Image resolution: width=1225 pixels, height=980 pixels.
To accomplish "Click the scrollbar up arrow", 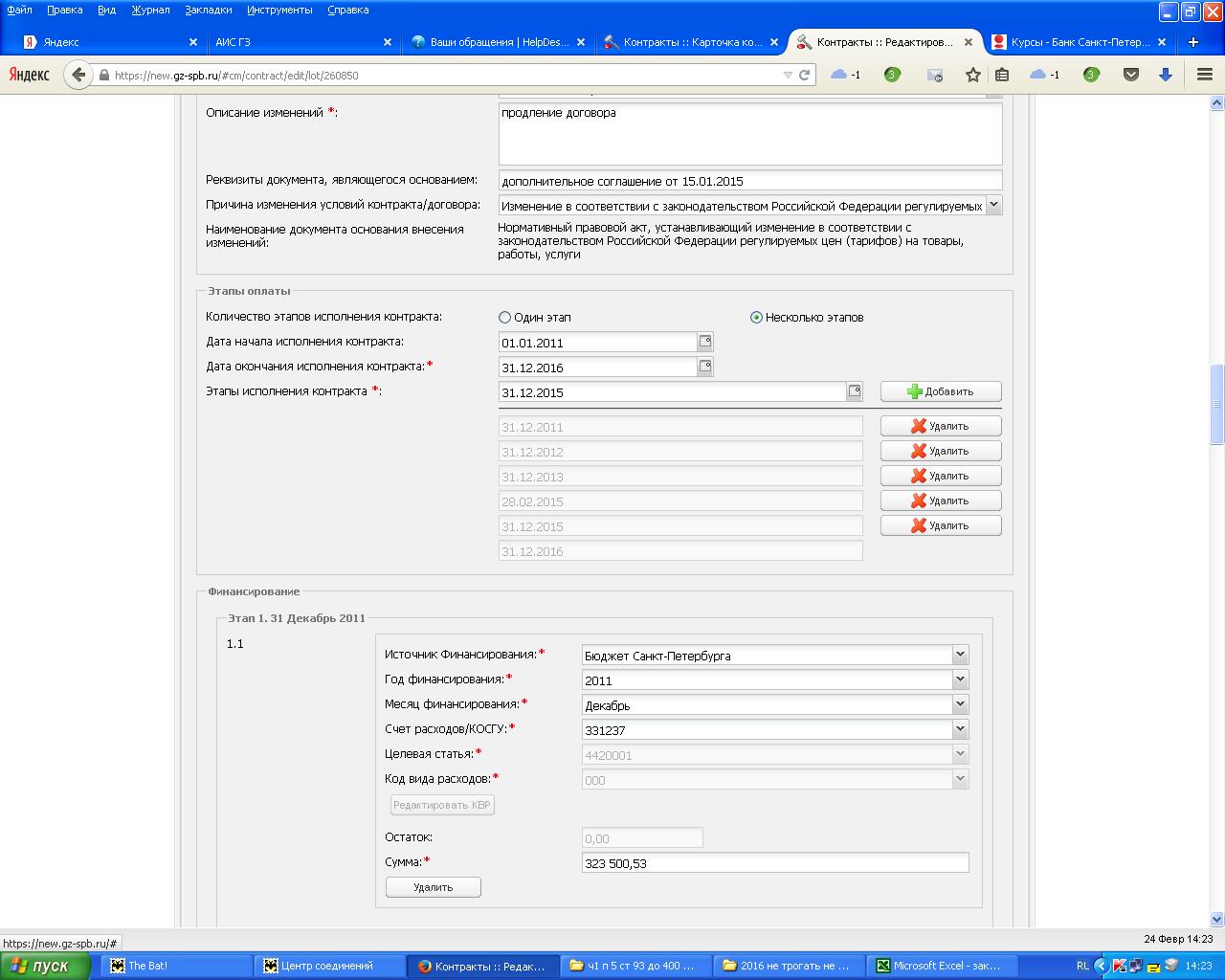I will (x=1216, y=101).
